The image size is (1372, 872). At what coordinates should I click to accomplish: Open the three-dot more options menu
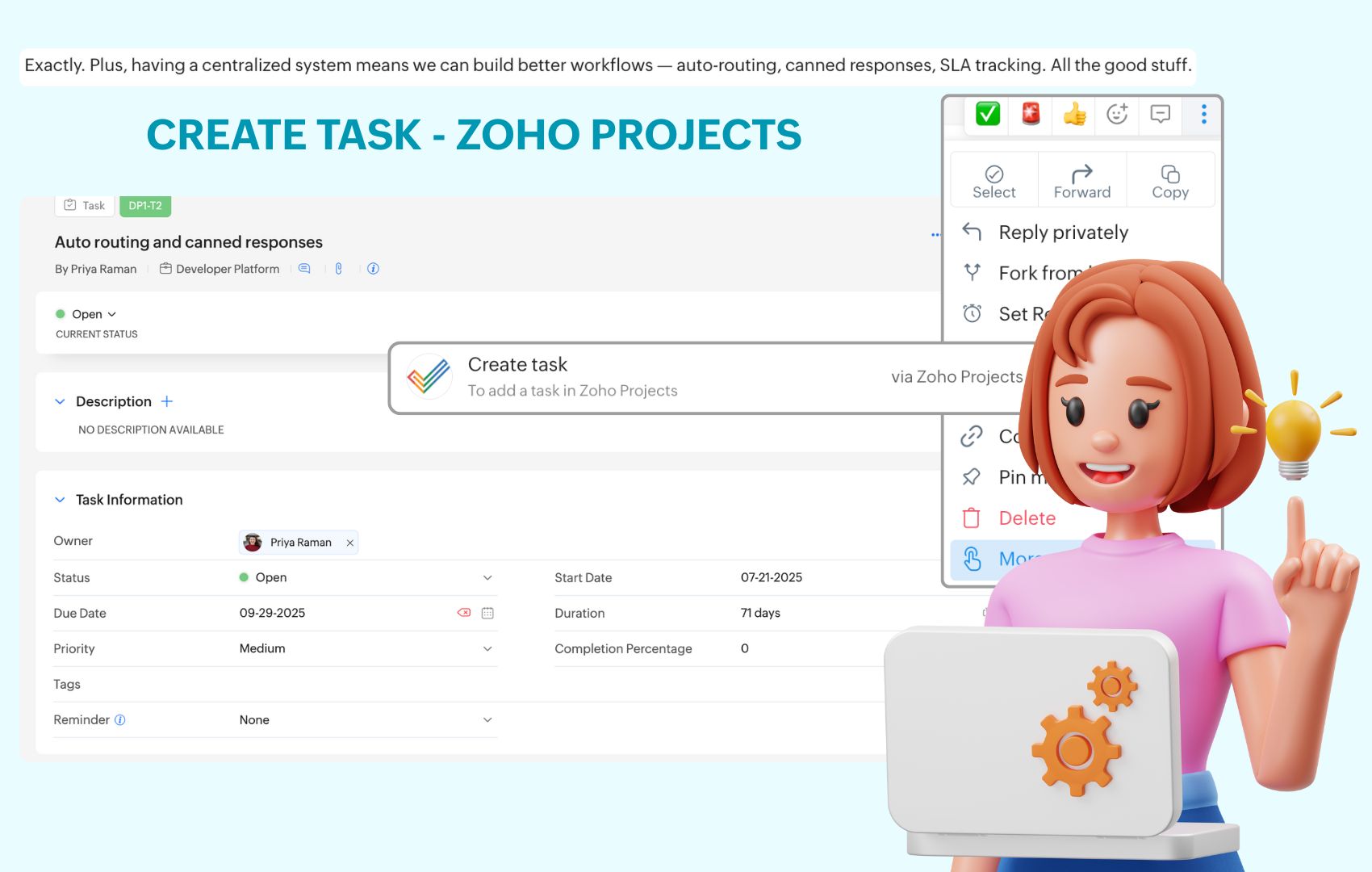[1203, 114]
